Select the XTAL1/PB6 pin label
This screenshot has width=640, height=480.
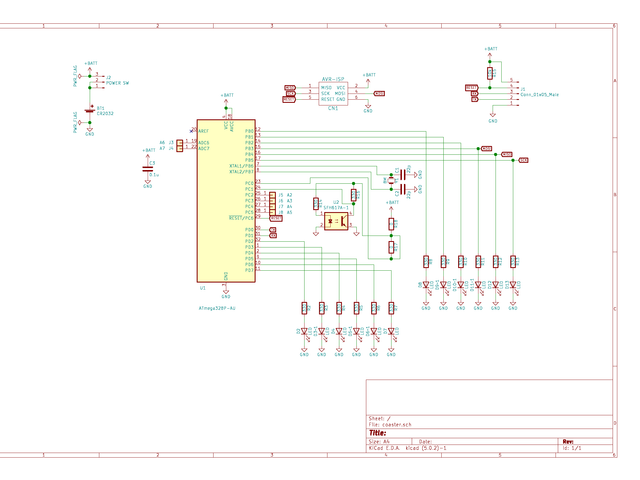(x=241, y=167)
